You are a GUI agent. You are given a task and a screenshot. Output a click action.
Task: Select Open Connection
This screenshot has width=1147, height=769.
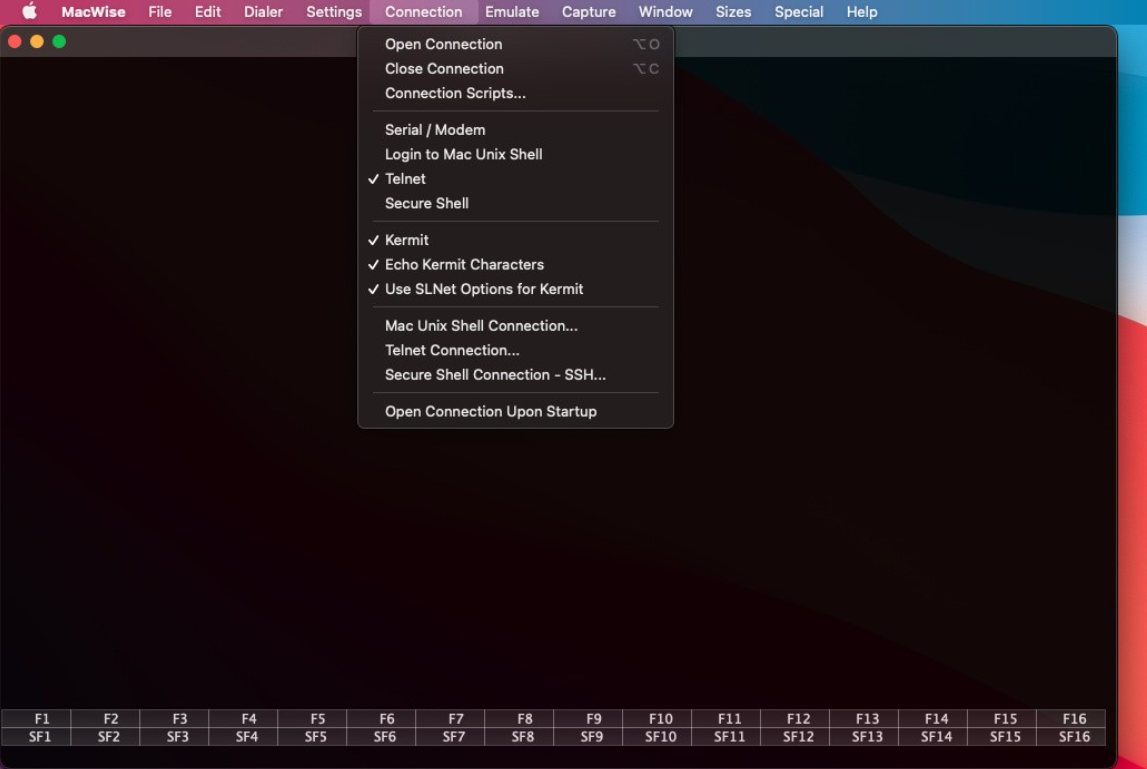443,44
